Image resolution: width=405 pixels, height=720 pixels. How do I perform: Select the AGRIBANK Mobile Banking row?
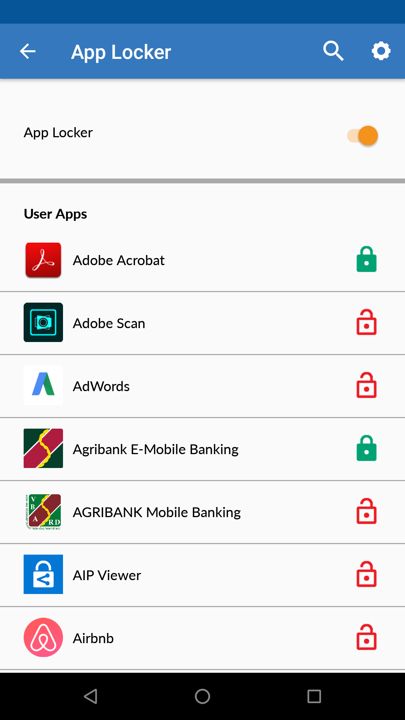point(202,512)
